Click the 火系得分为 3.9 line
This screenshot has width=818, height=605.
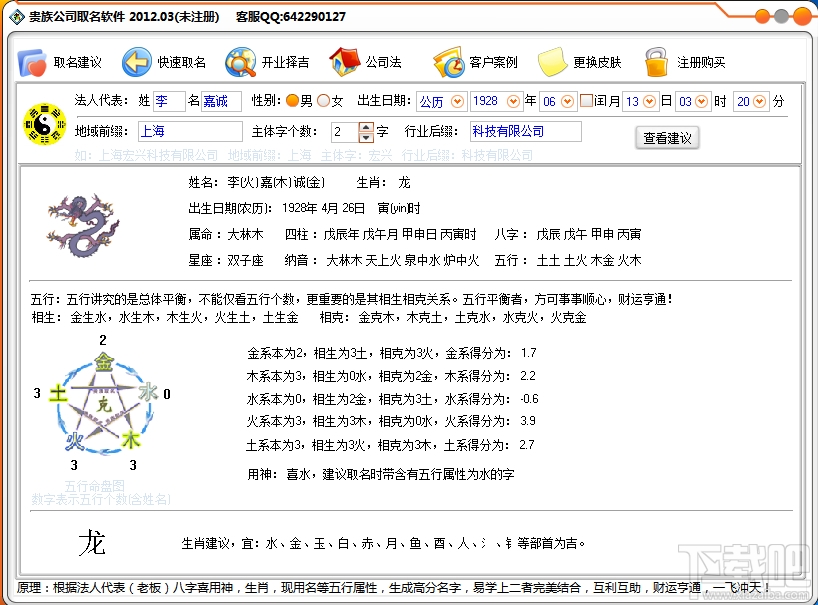(x=391, y=421)
